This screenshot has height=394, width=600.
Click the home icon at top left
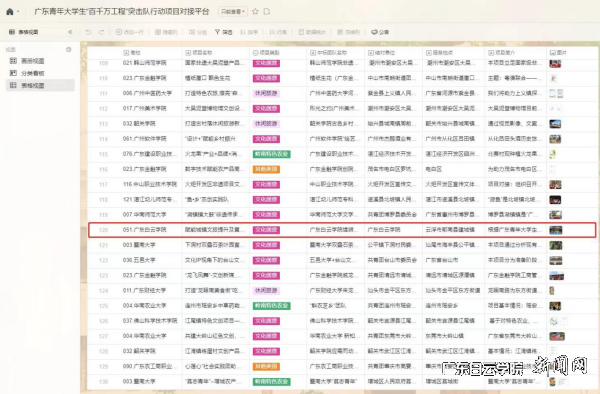[10, 11]
